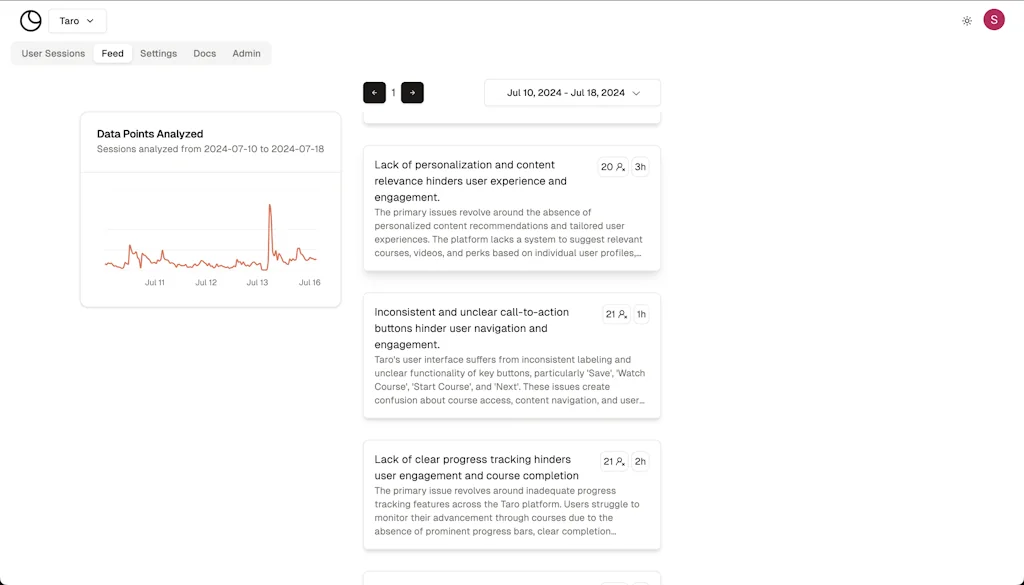Click the Taro logo icon
This screenshot has width=1024, height=585.
click(30, 20)
